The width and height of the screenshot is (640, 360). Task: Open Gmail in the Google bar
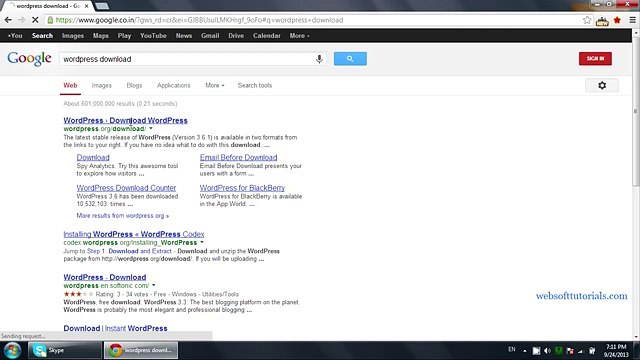[x=210, y=36]
